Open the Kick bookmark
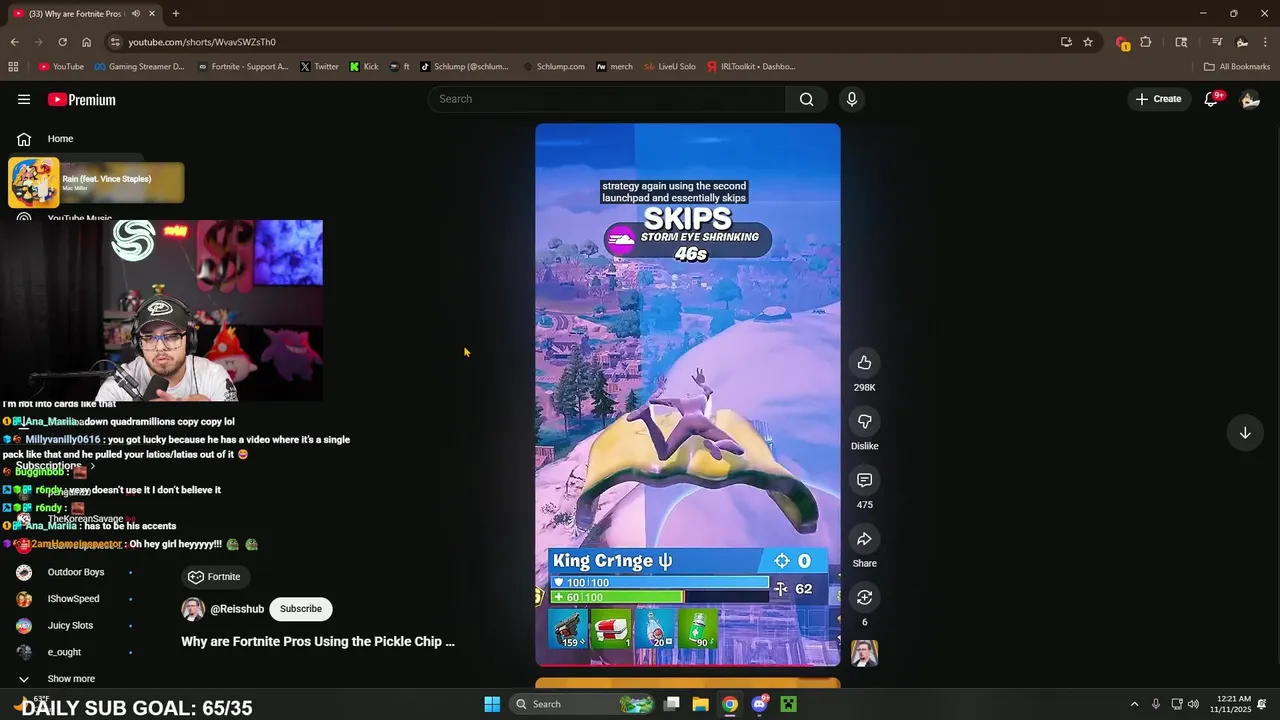1280x720 pixels. pyautogui.click(x=364, y=67)
